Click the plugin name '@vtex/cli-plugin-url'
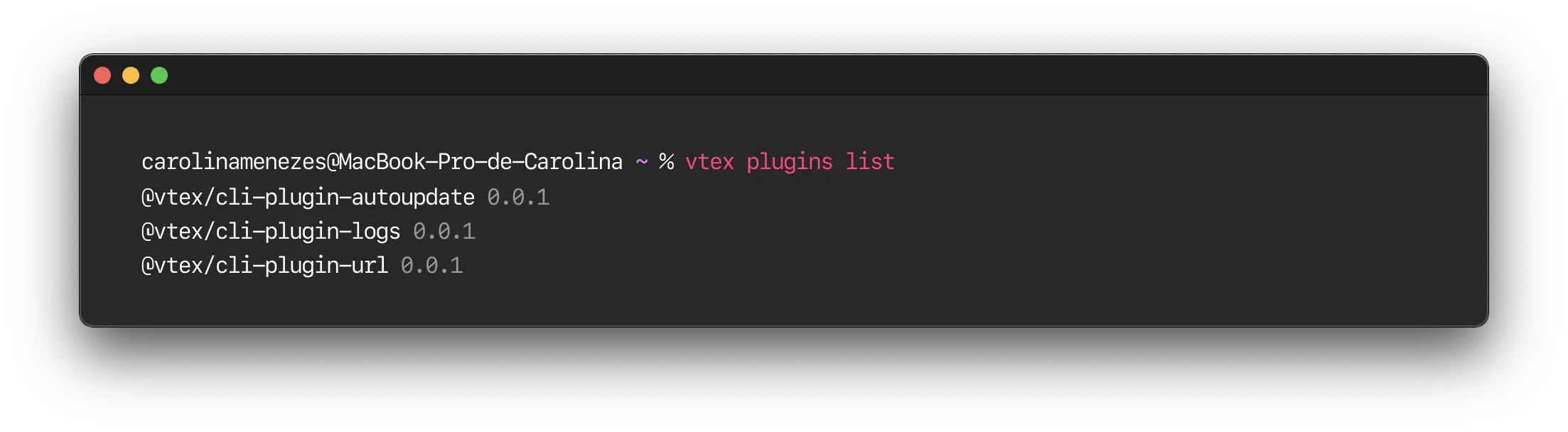This screenshot has width=1568, height=432. (263, 265)
